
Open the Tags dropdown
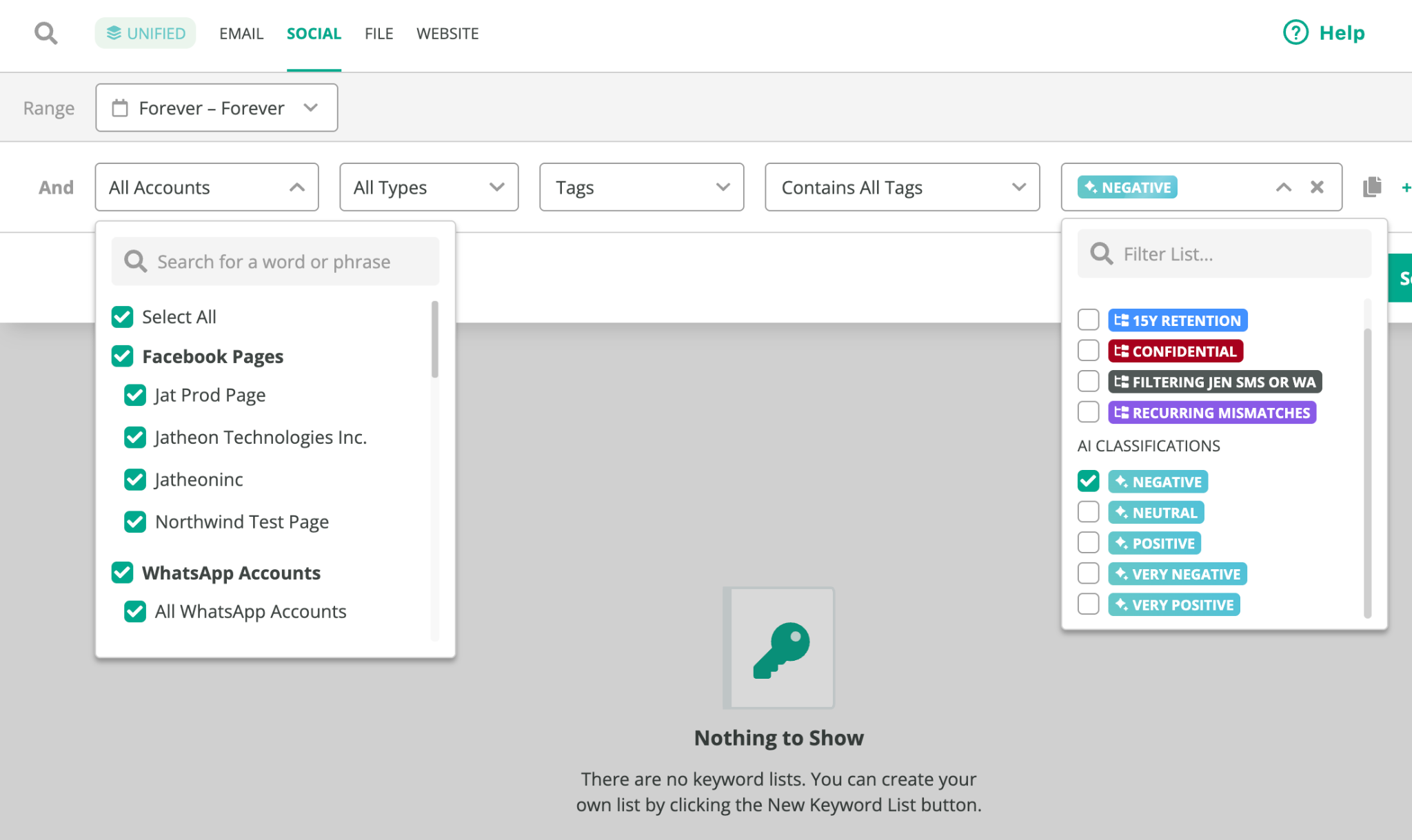coord(642,187)
